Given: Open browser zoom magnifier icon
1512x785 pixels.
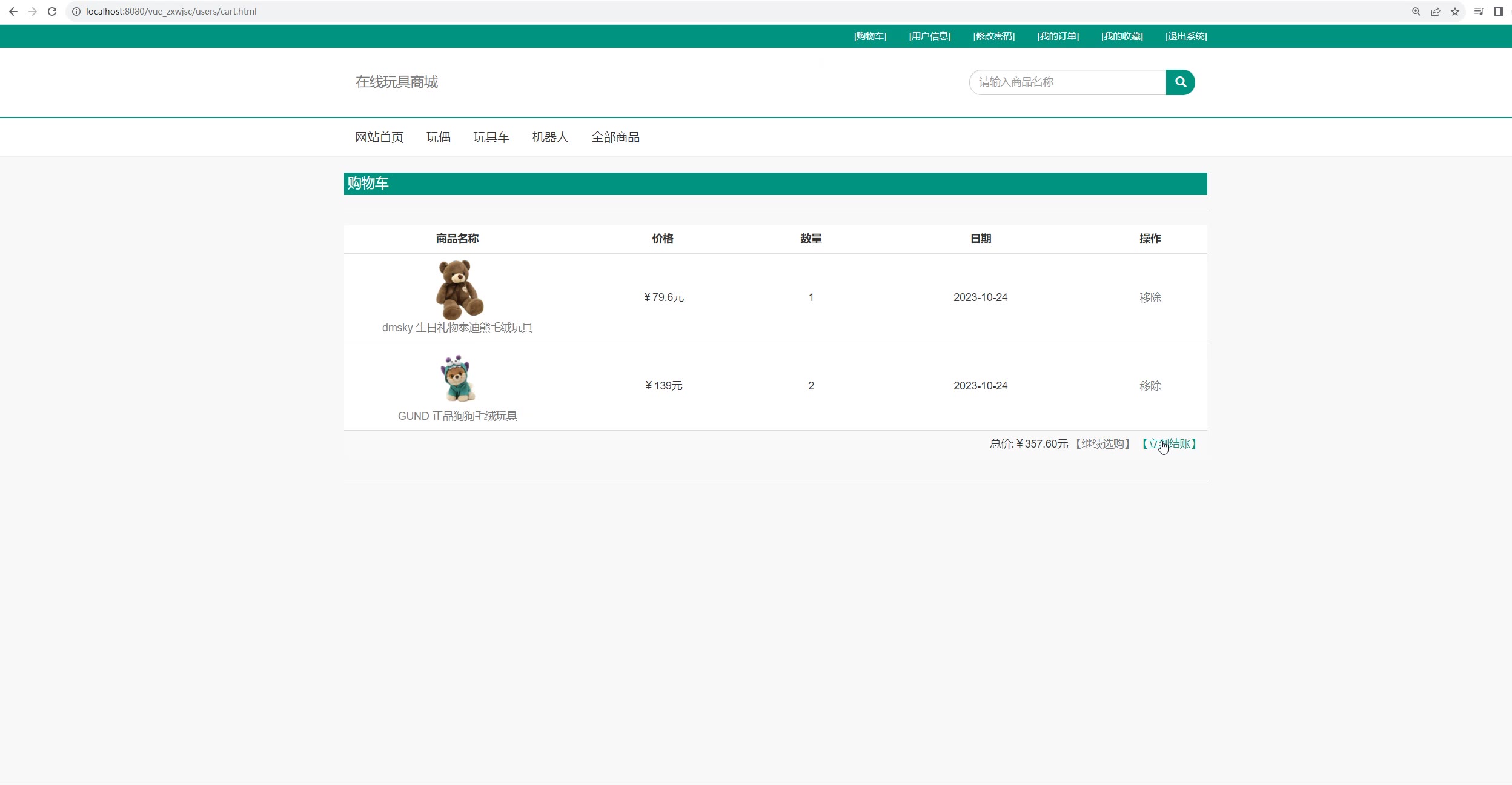Looking at the screenshot, I should point(1416,12).
